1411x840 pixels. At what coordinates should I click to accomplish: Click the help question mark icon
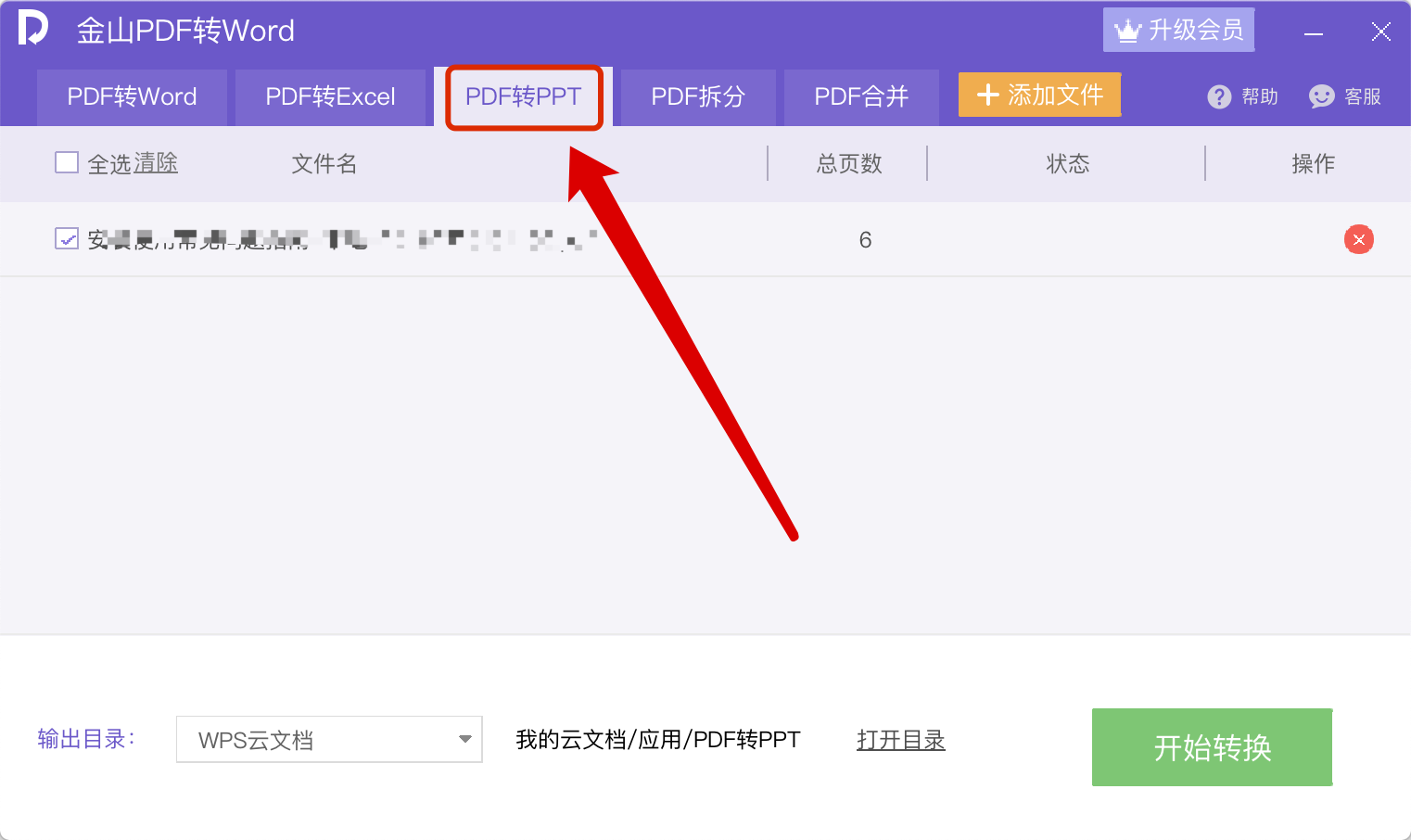1219,96
